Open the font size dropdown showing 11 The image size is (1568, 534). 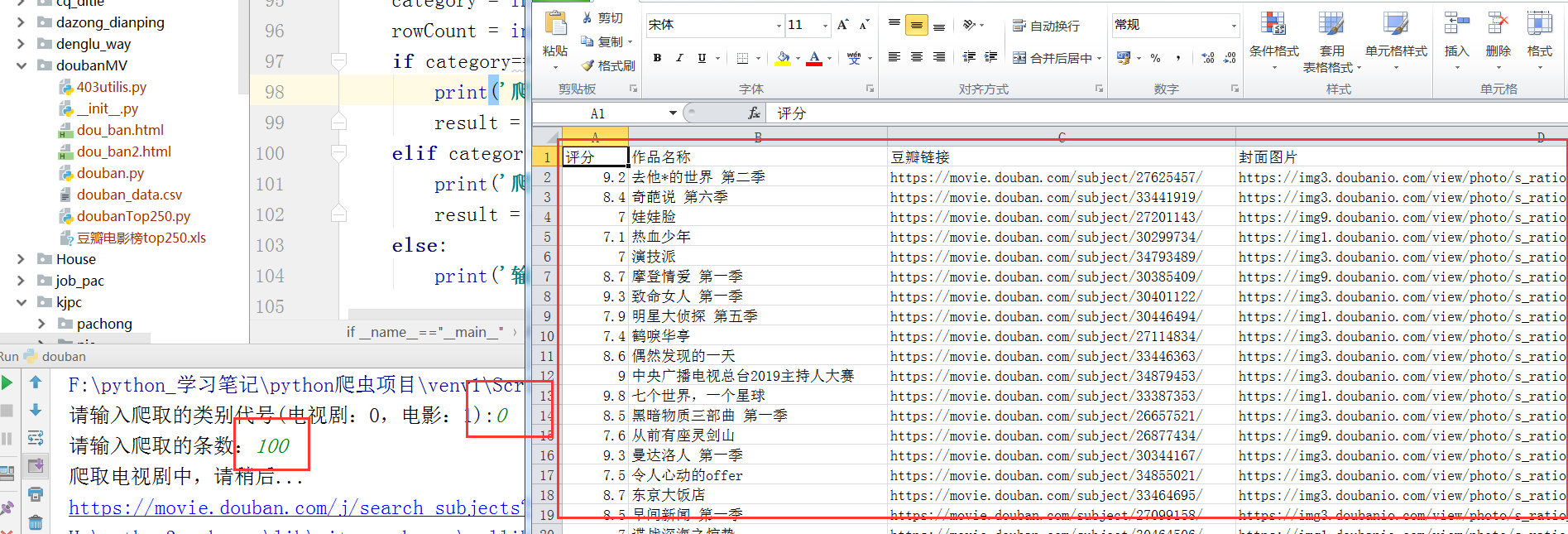pyautogui.click(x=825, y=26)
